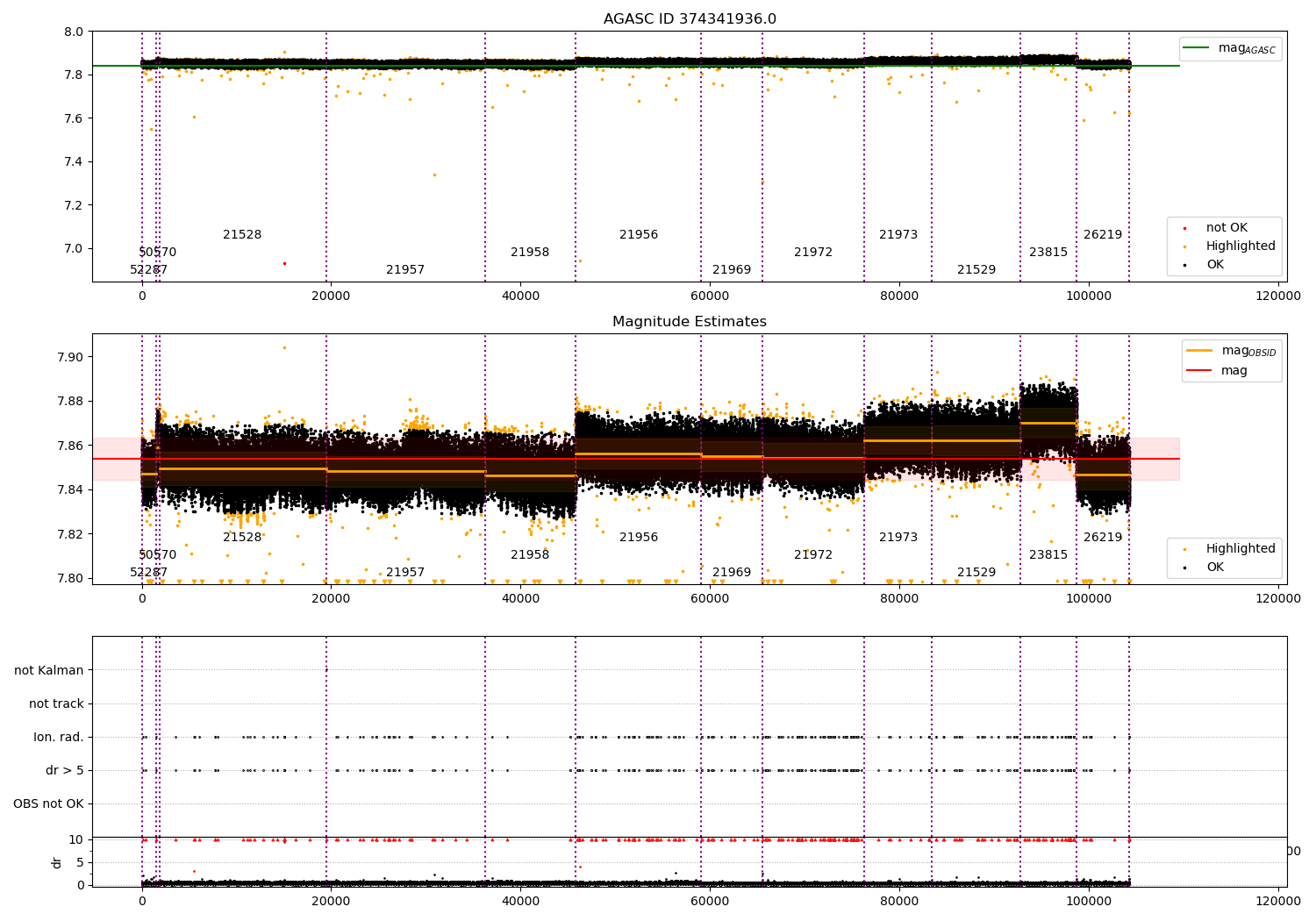This screenshot has height=921, width=1316.
Task: Click OBSID 21528 in Magnitude Estimates plot
Action: click(242, 538)
